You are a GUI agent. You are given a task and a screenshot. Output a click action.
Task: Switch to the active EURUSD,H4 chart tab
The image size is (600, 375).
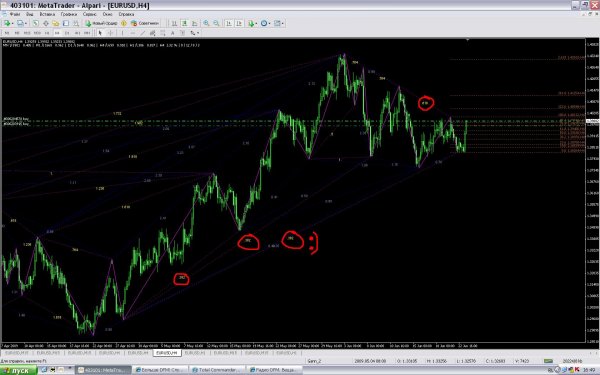(x=167, y=353)
